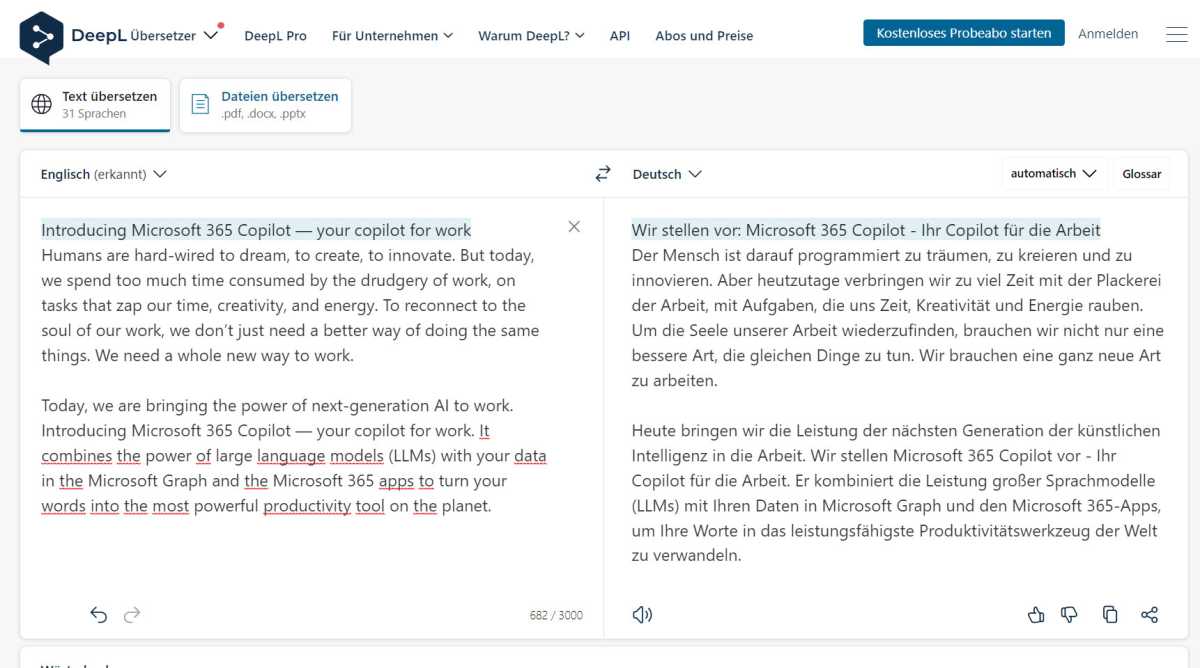Play translation audio with speaker icon
Screen dimensions: 1200x668
[x=642, y=615]
